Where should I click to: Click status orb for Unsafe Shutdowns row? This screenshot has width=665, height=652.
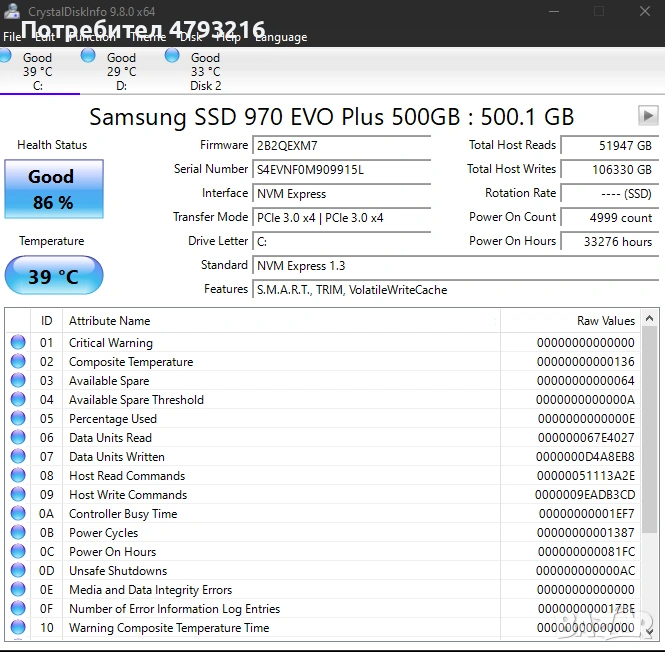[x=18, y=571]
